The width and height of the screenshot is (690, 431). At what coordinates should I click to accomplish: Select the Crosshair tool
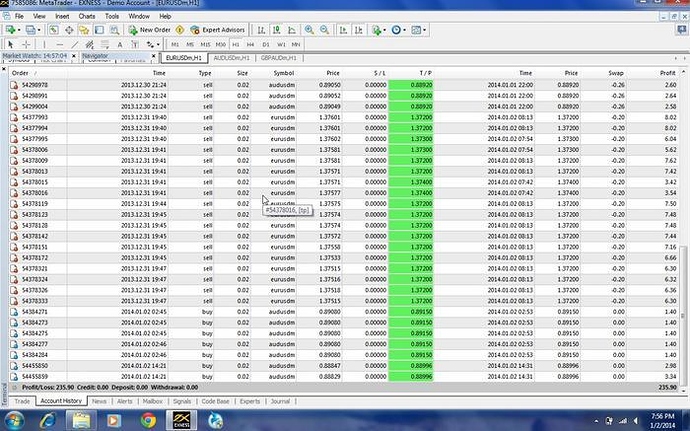26,44
